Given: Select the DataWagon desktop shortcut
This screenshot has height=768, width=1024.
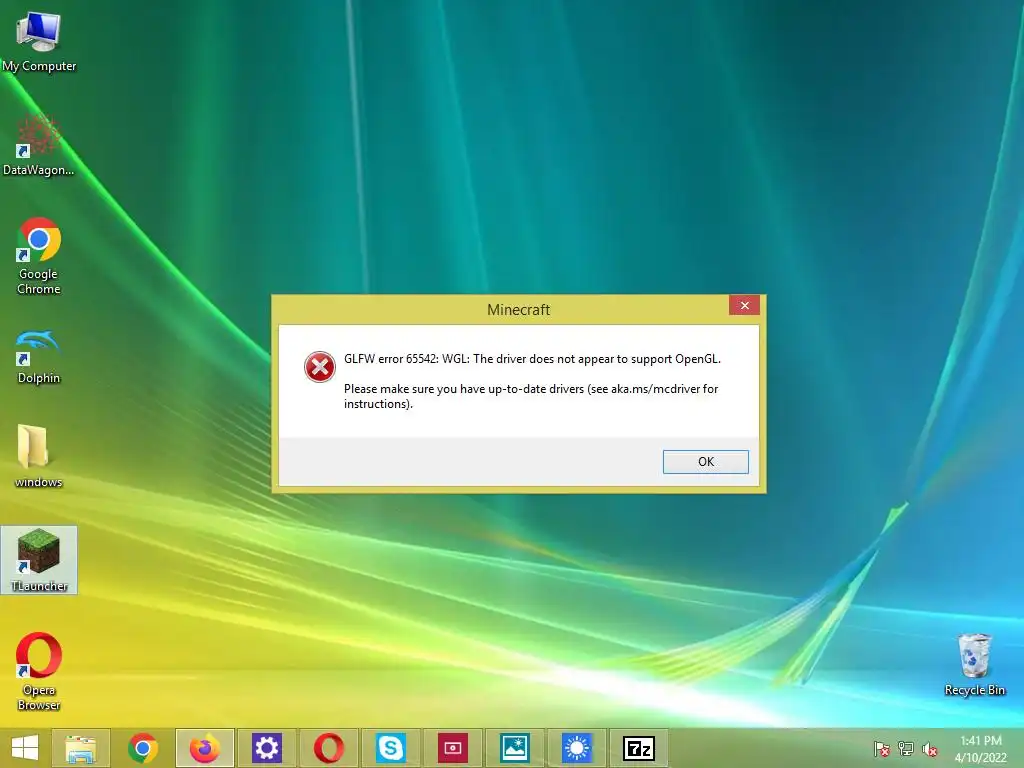Looking at the screenshot, I should [39, 145].
